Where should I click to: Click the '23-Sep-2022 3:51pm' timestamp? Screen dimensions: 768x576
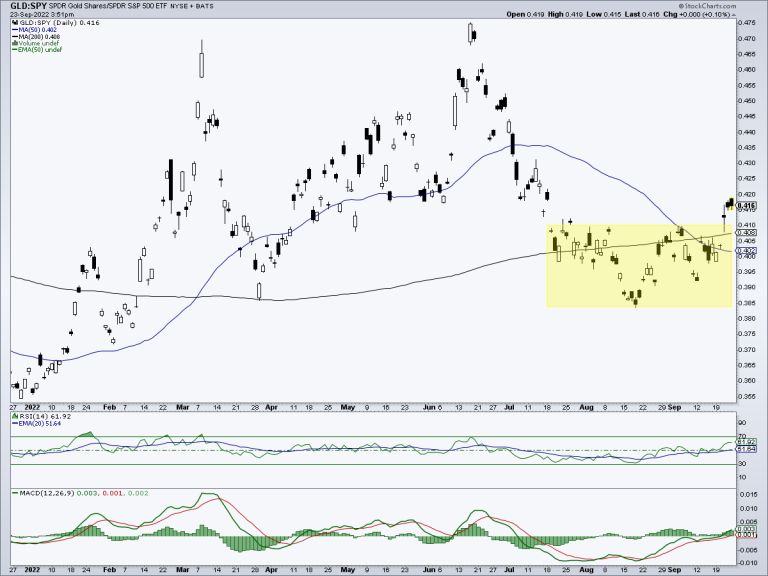42,15
